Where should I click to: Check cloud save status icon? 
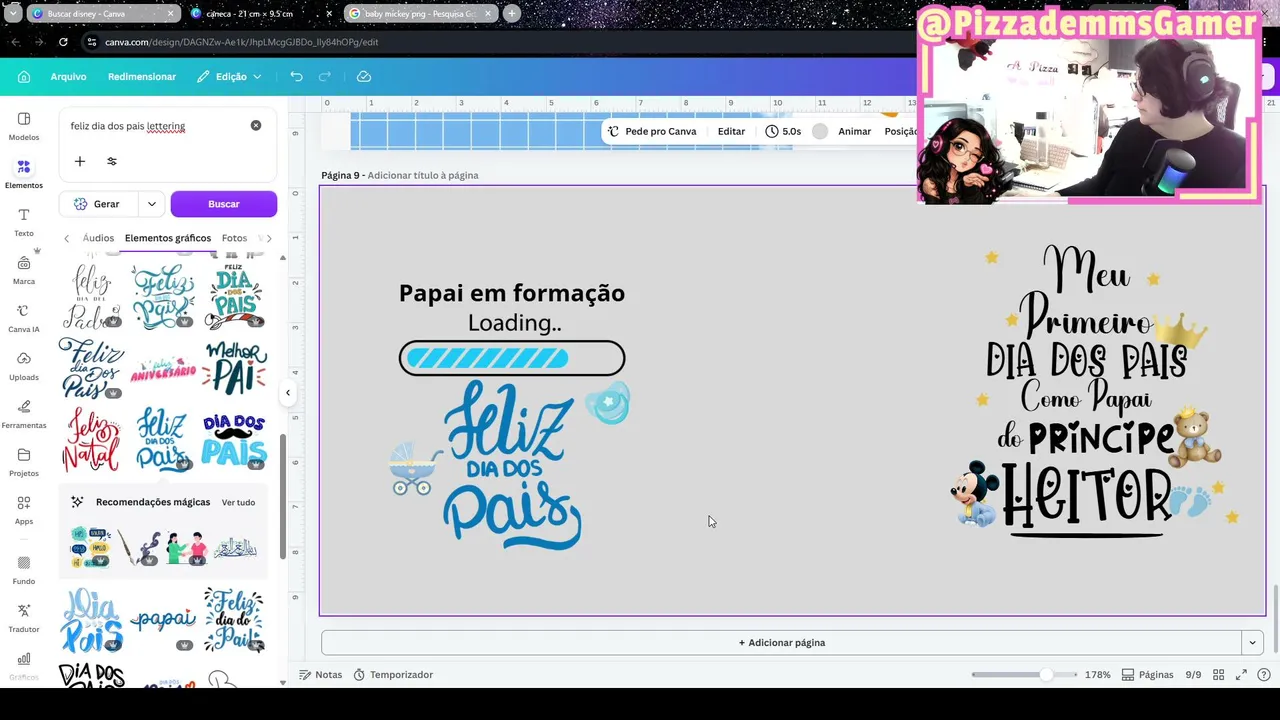pos(364,77)
